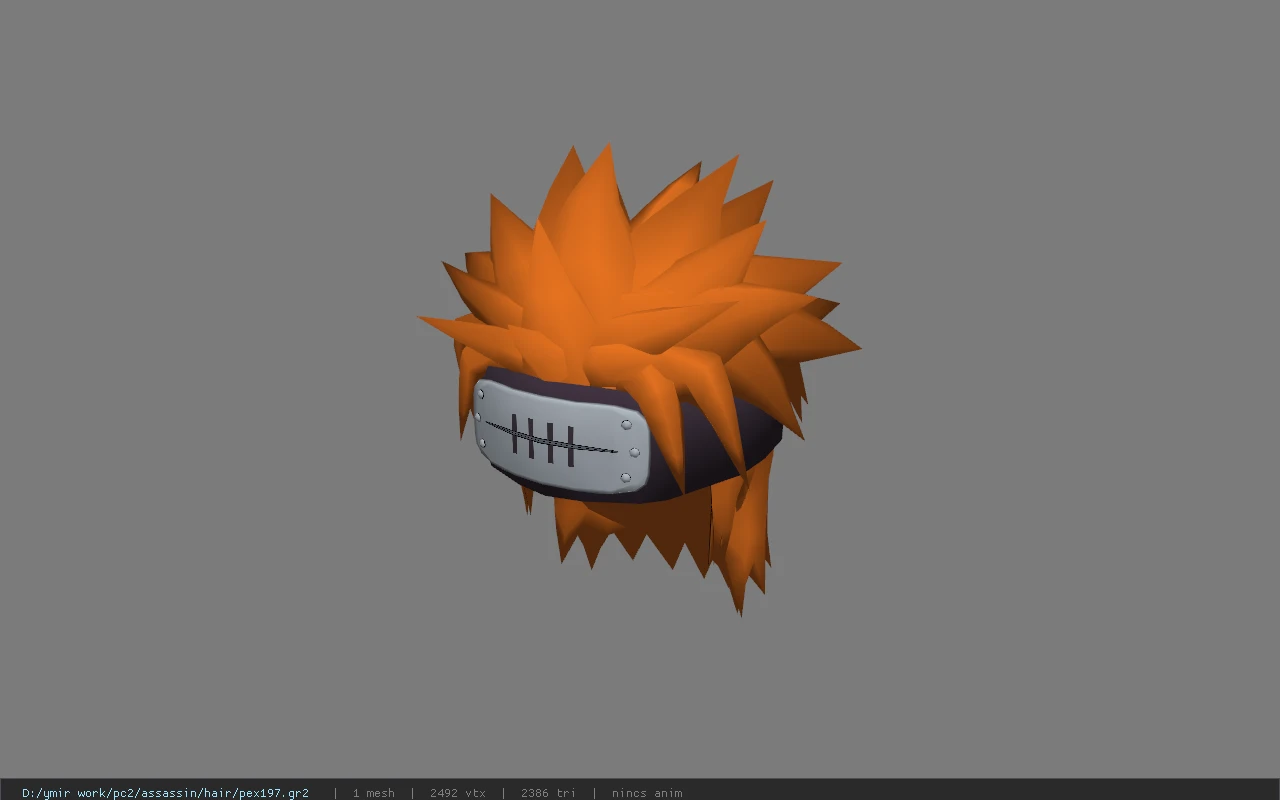
Task: Click the '1 mesh' status entry
Action: [373, 793]
